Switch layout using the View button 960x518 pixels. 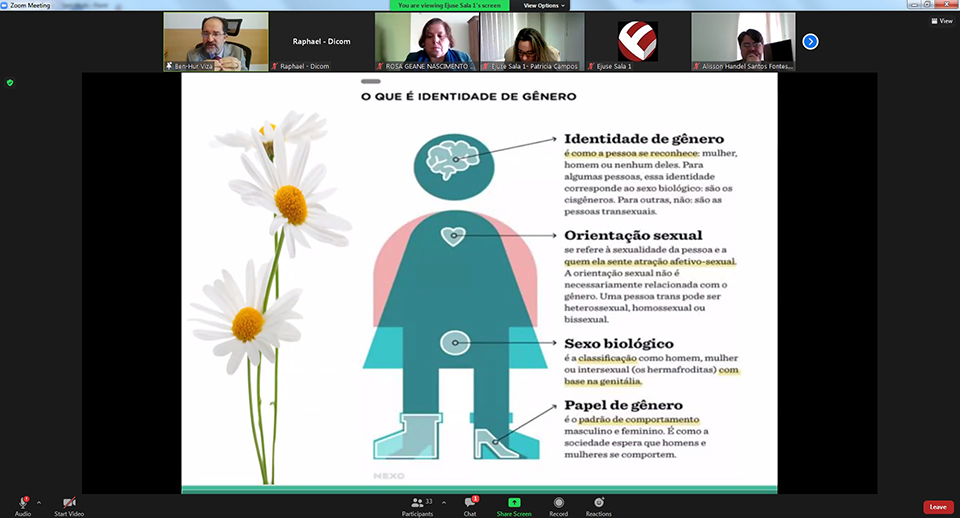point(940,20)
